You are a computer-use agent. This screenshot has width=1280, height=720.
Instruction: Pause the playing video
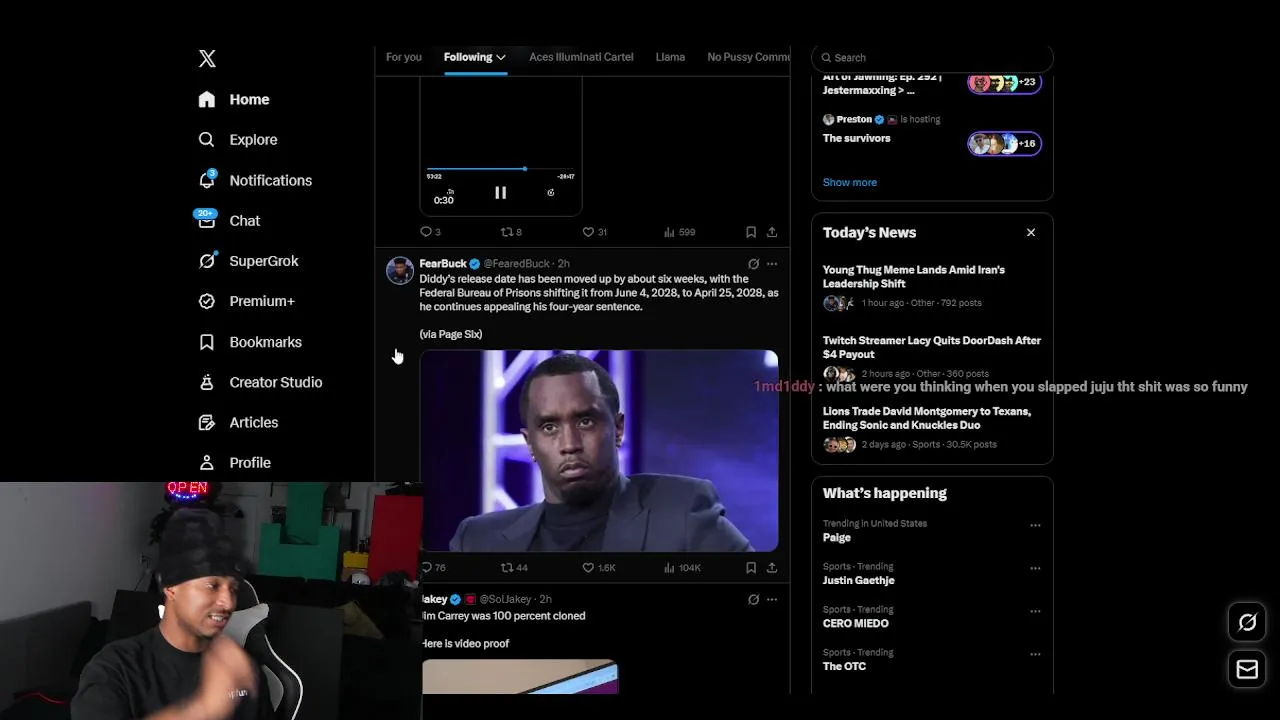(500, 193)
